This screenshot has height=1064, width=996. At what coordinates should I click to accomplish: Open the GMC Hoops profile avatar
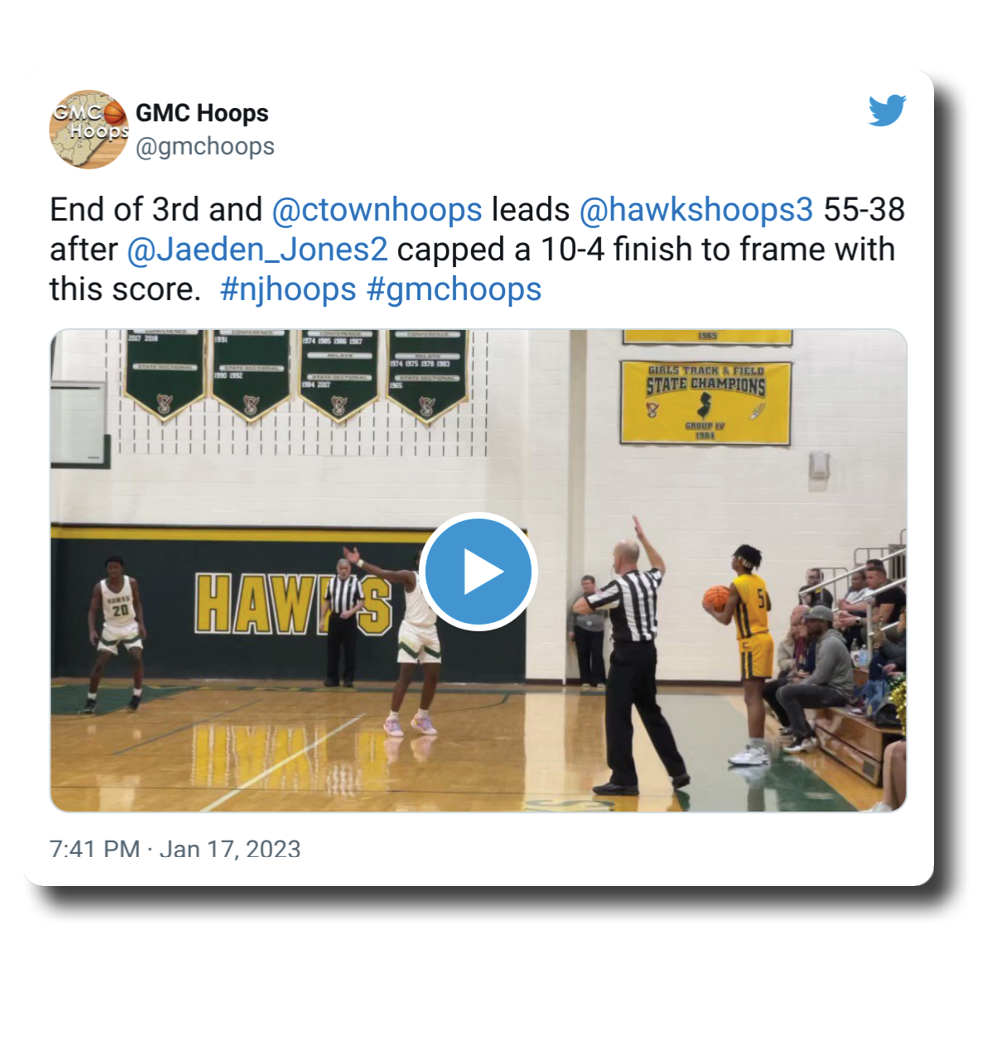(x=89, y=129)
